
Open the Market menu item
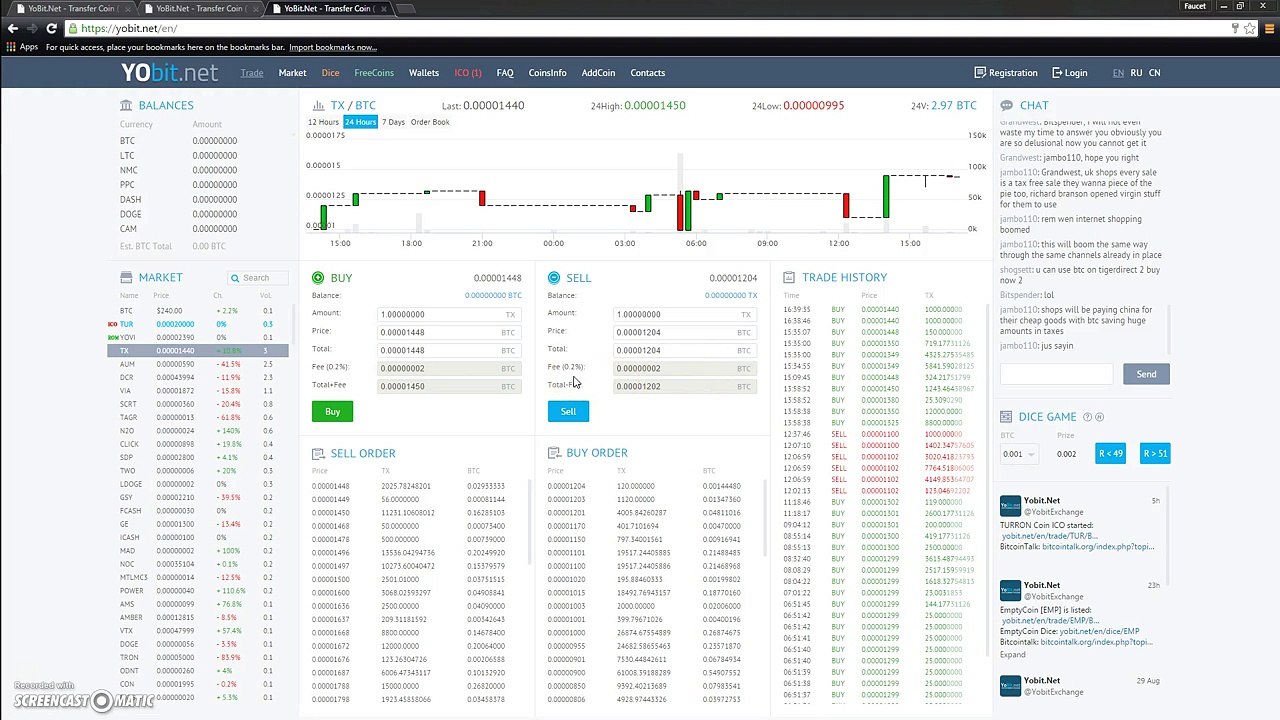(292, 72)
